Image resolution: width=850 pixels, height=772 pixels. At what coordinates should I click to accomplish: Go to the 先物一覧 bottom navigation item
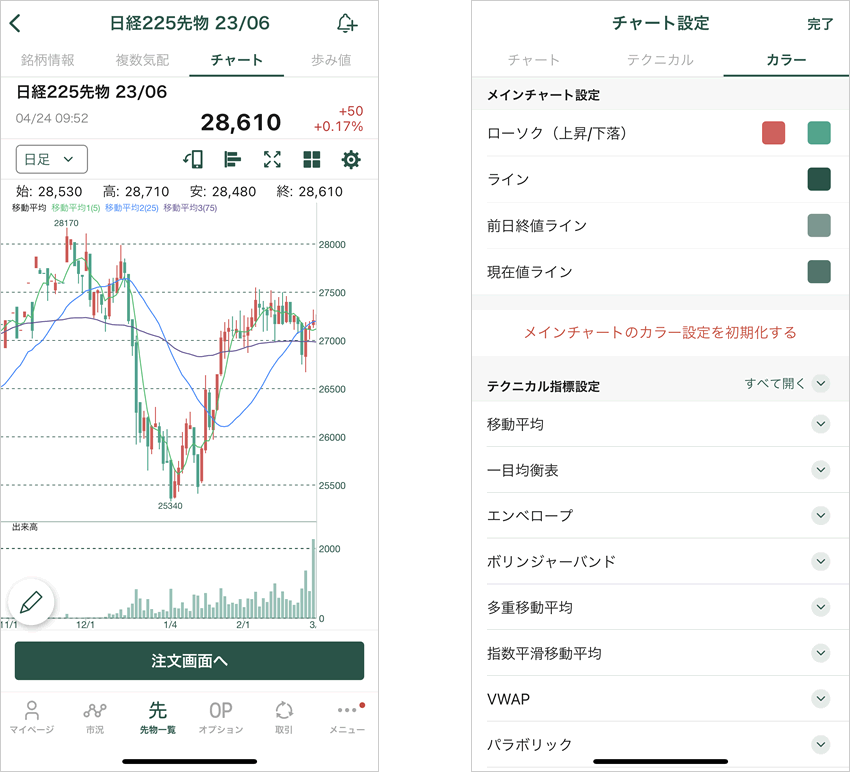click(158, 716)
